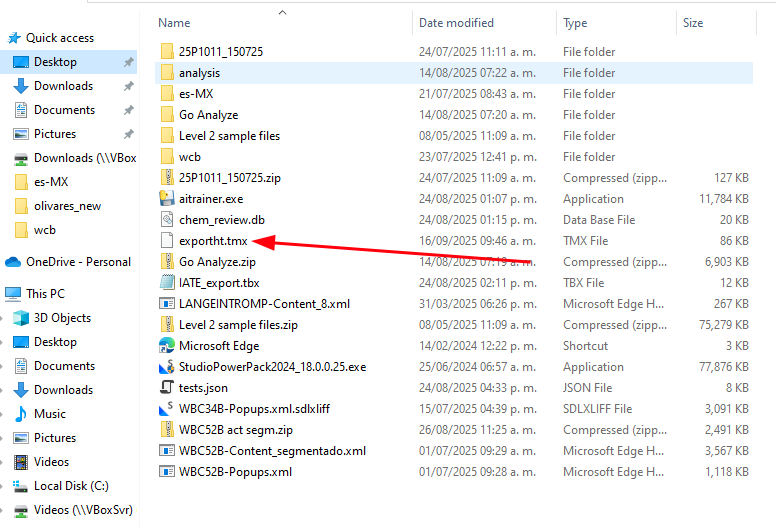Click the OneDrive cloud icon
This screenshot has height=528, width=776.
(13, 262)
